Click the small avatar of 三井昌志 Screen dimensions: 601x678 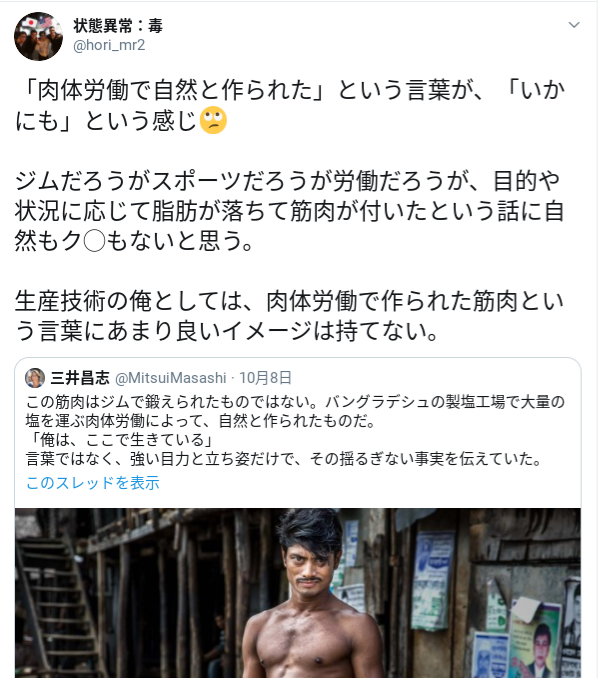pos(35,378)
